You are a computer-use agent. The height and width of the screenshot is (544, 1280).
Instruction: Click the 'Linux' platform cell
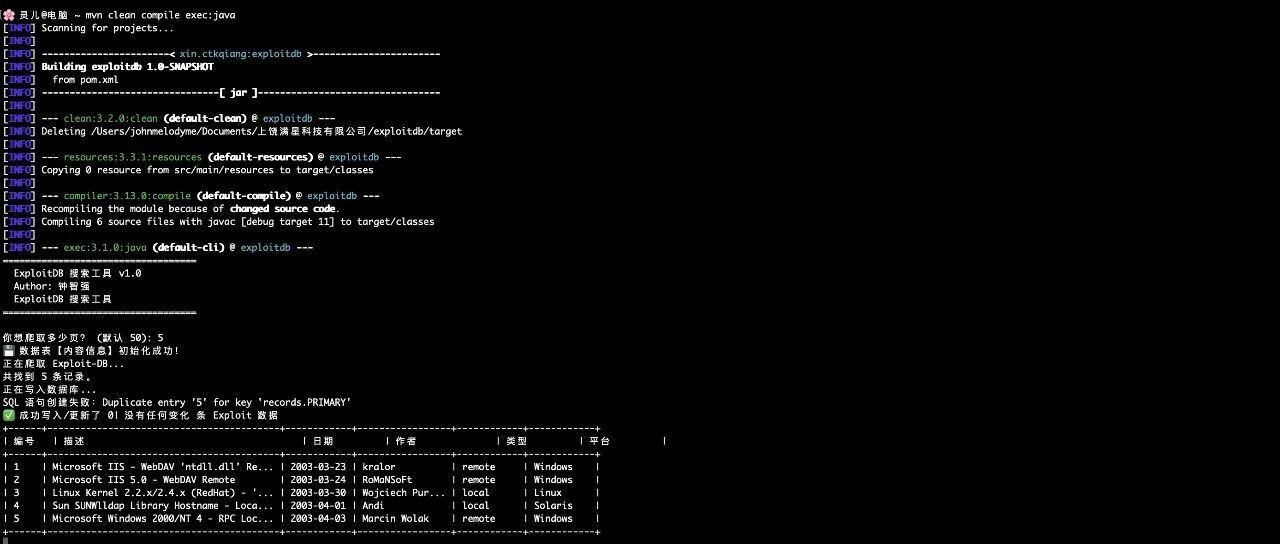[548, 493]
